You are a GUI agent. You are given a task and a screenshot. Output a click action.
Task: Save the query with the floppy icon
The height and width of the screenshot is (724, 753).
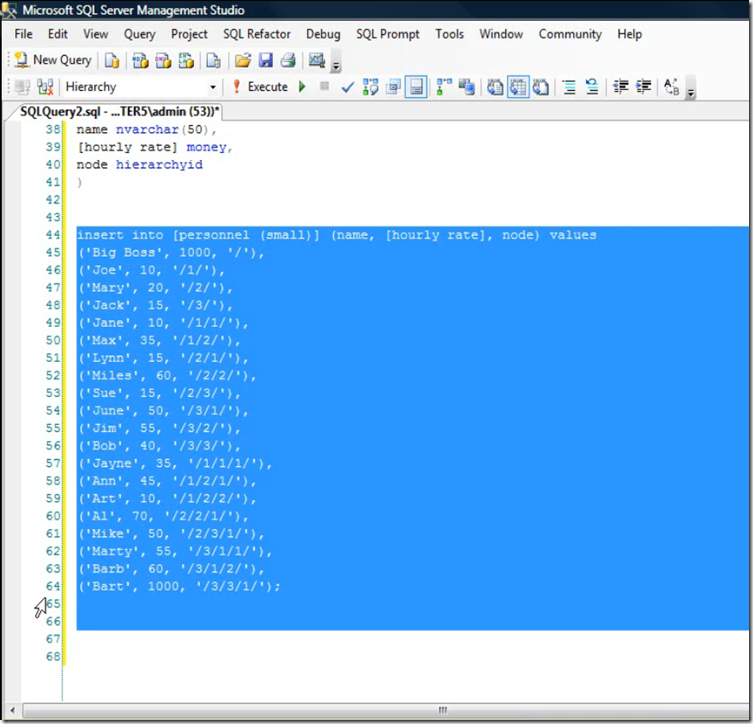tap(266, 60)
